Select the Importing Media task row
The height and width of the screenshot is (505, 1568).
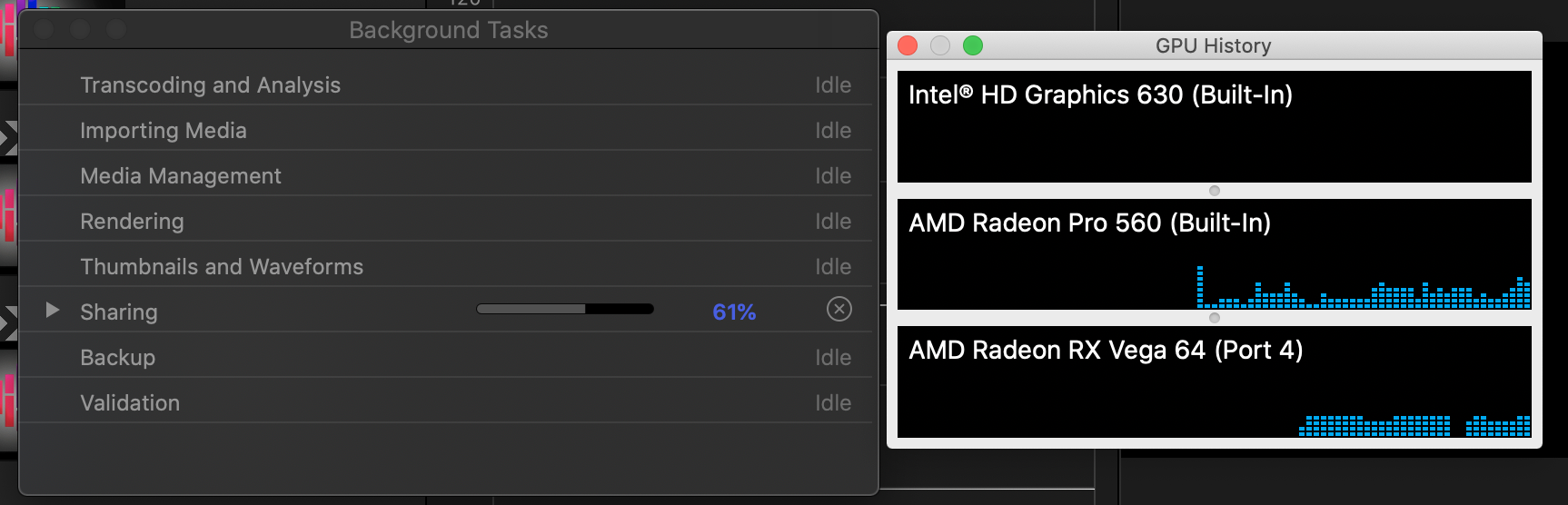164,131
